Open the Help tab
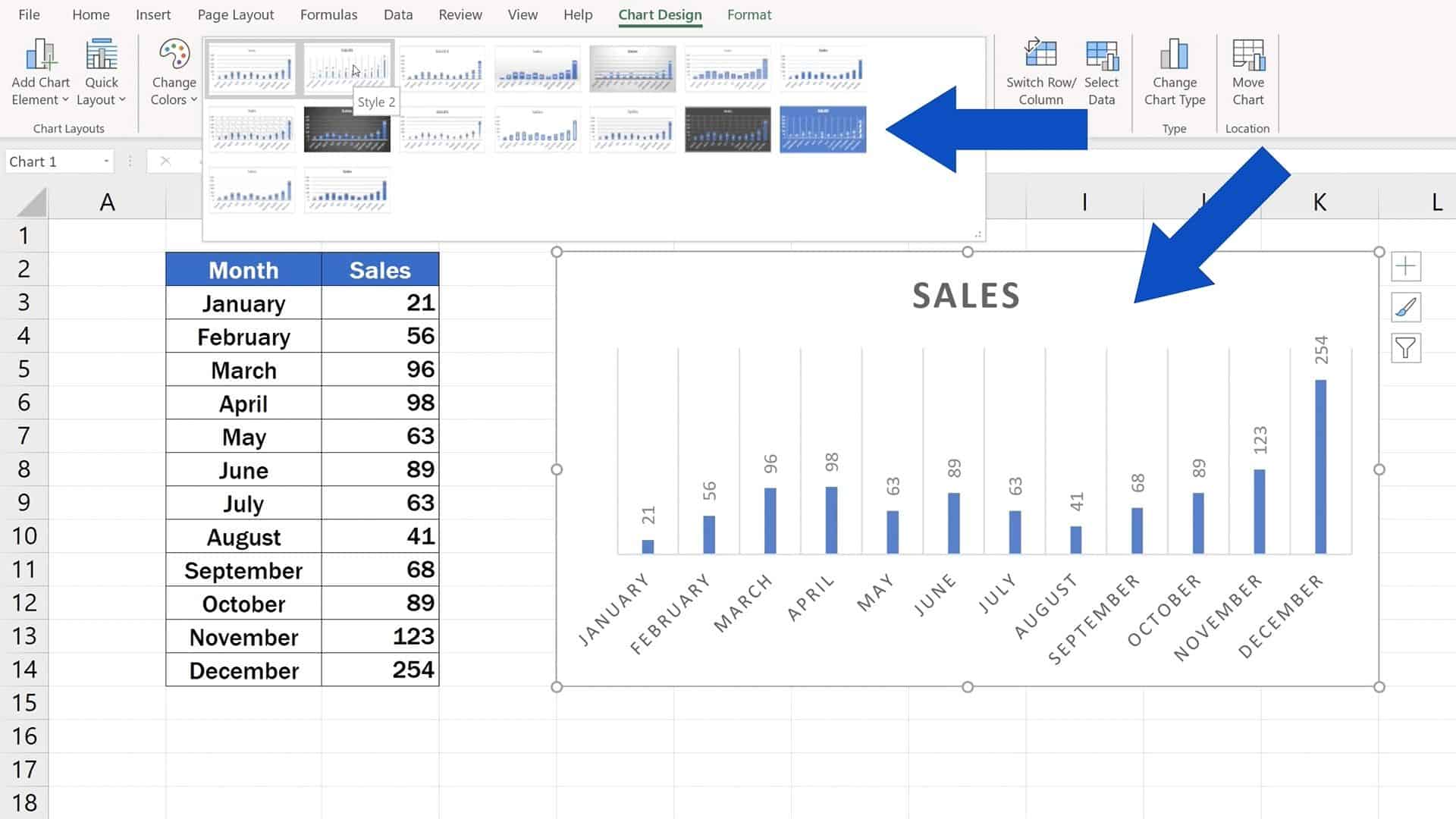Viewport: 1456px width, 819px height. 578,14
